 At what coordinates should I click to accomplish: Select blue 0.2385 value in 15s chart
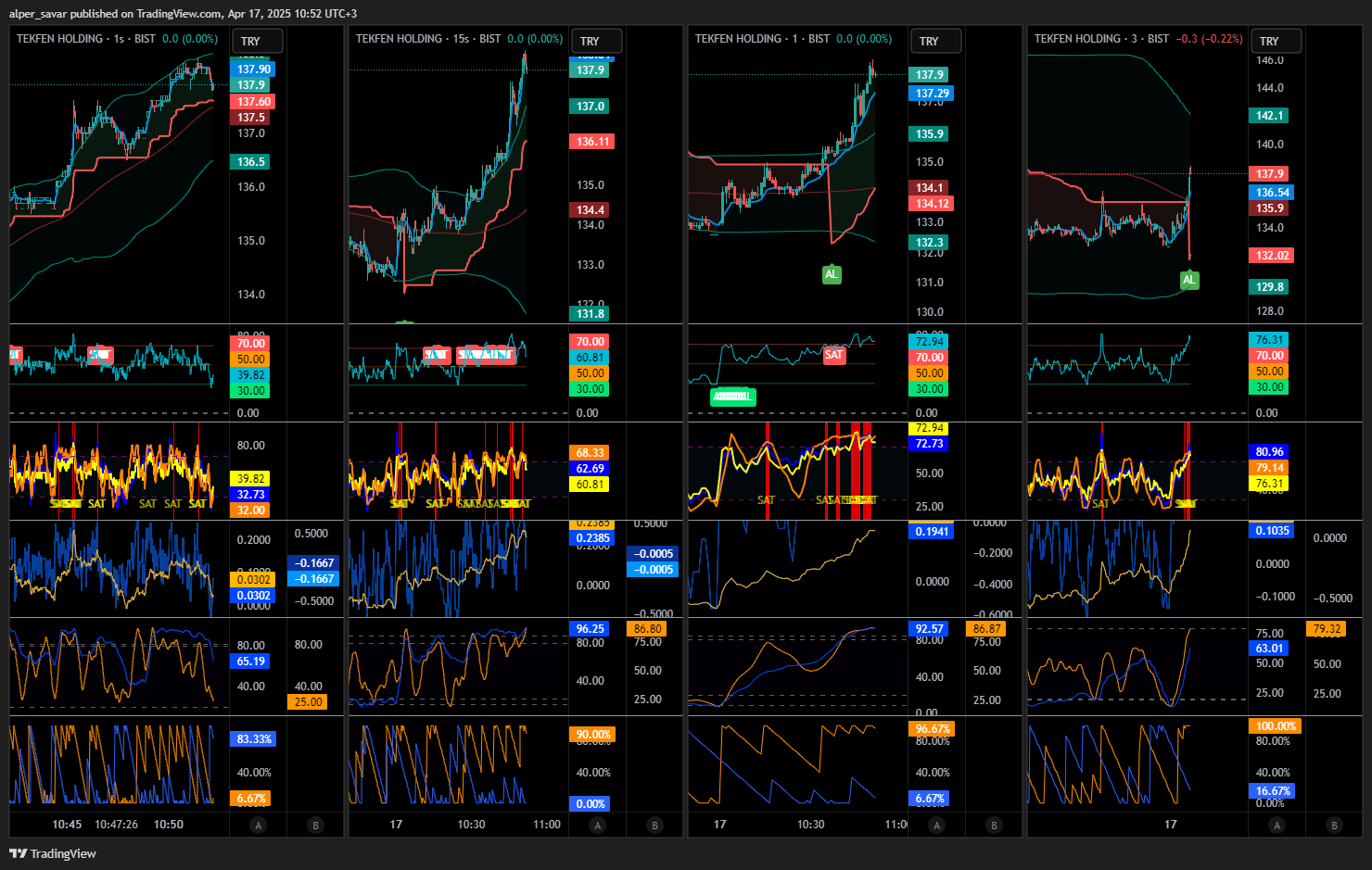click(x=592, y=538)
